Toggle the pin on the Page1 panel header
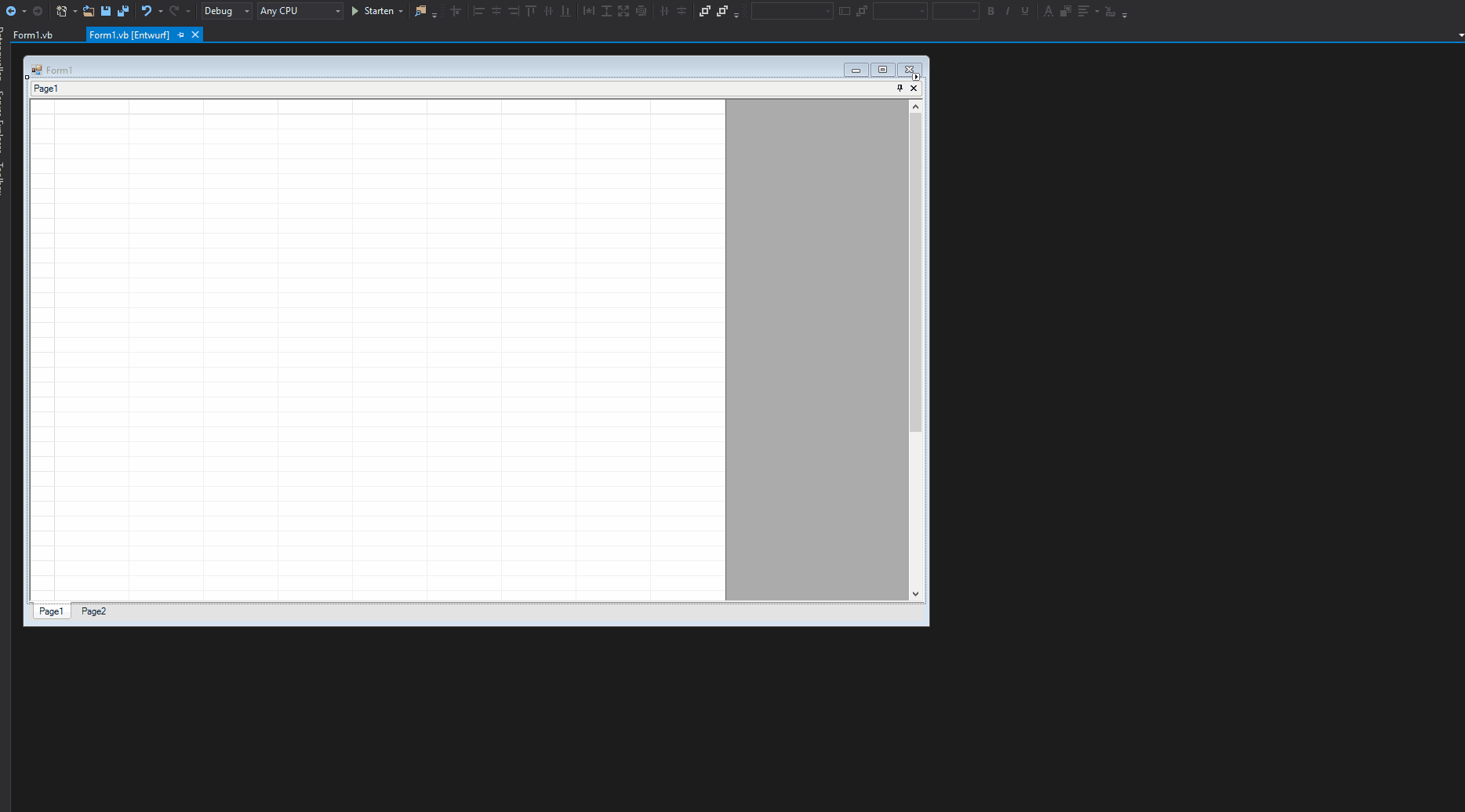1465x812 pixels. (x=900, y=88)
